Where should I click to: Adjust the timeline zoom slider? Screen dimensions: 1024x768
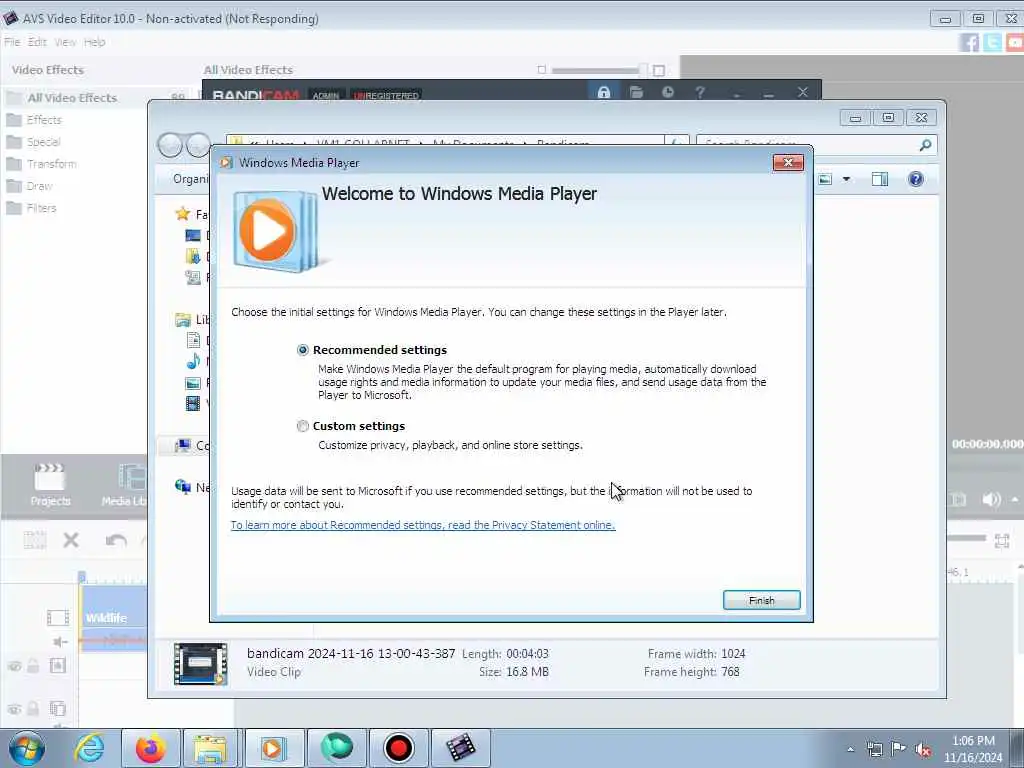967,538
